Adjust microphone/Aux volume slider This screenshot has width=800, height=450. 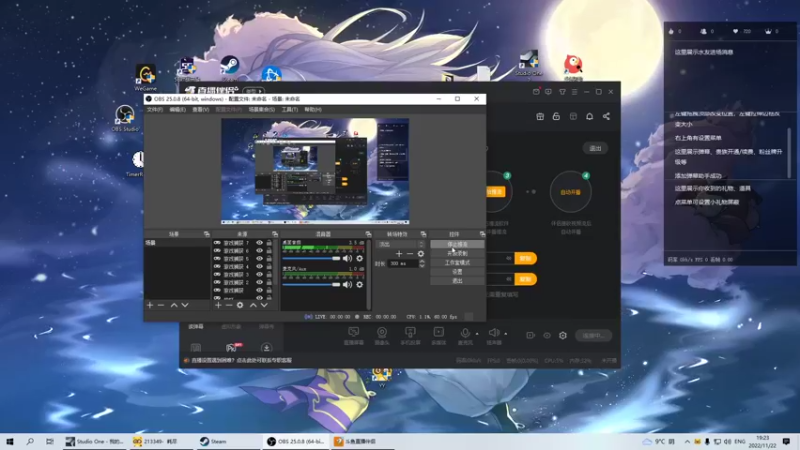click(311, 284)
